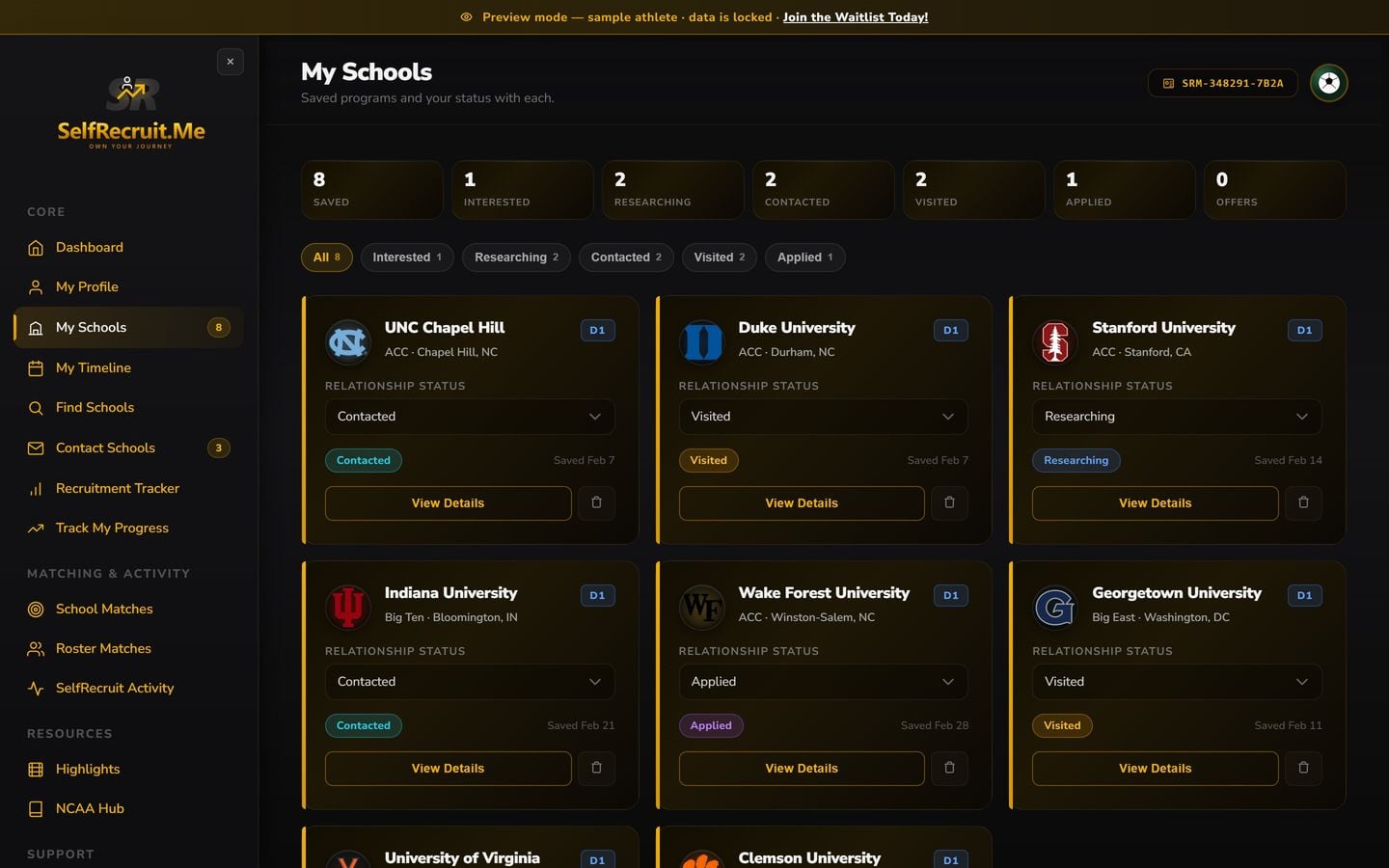This screenshot has height=868, width=1389.
Task: Remove Georgetown University using trash icon
Action: pyautogui.click(x=1304, y=769)
